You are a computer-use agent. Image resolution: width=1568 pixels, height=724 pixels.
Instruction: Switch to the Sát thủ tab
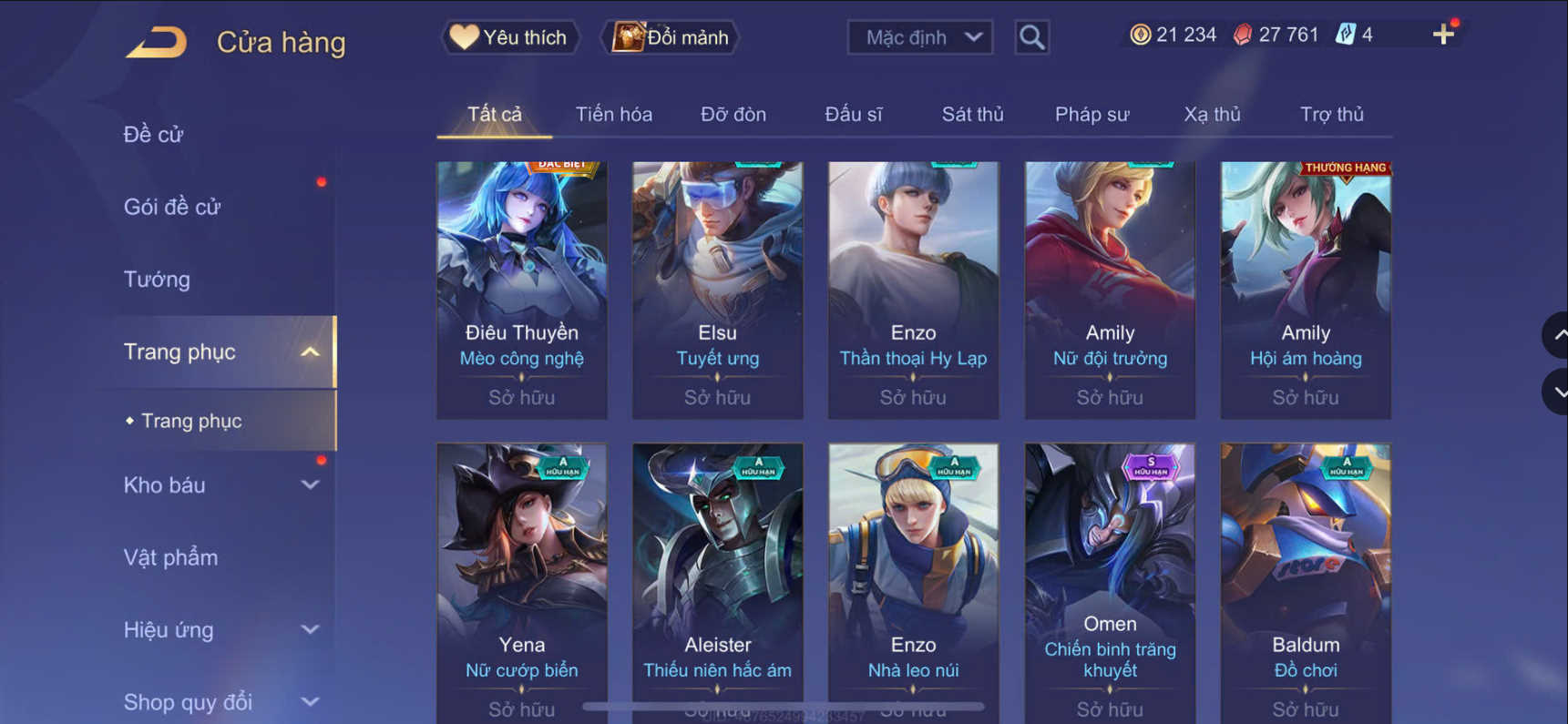tap(972, 114)
